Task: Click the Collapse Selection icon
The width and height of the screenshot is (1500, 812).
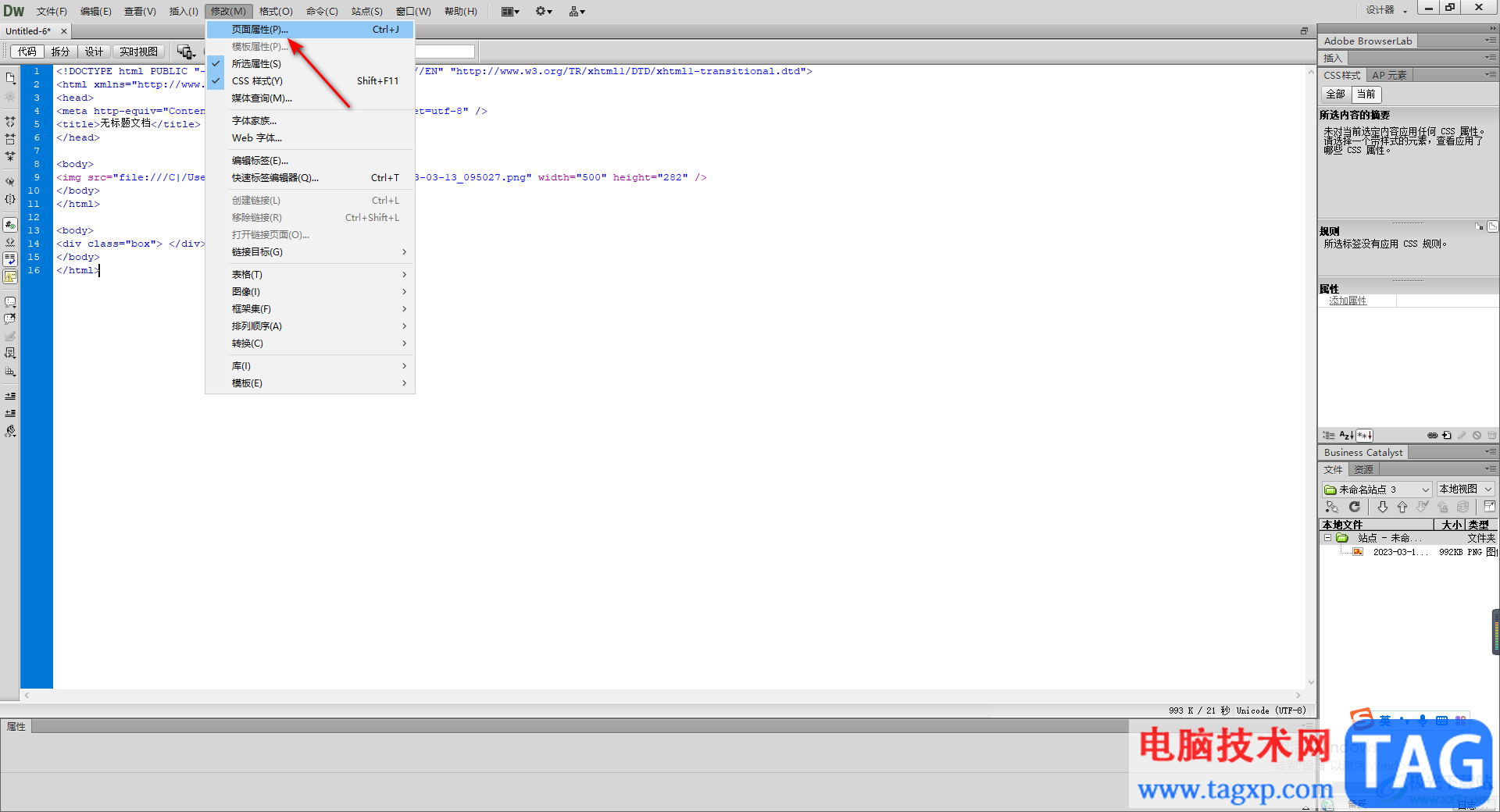Action: (10, 139)
